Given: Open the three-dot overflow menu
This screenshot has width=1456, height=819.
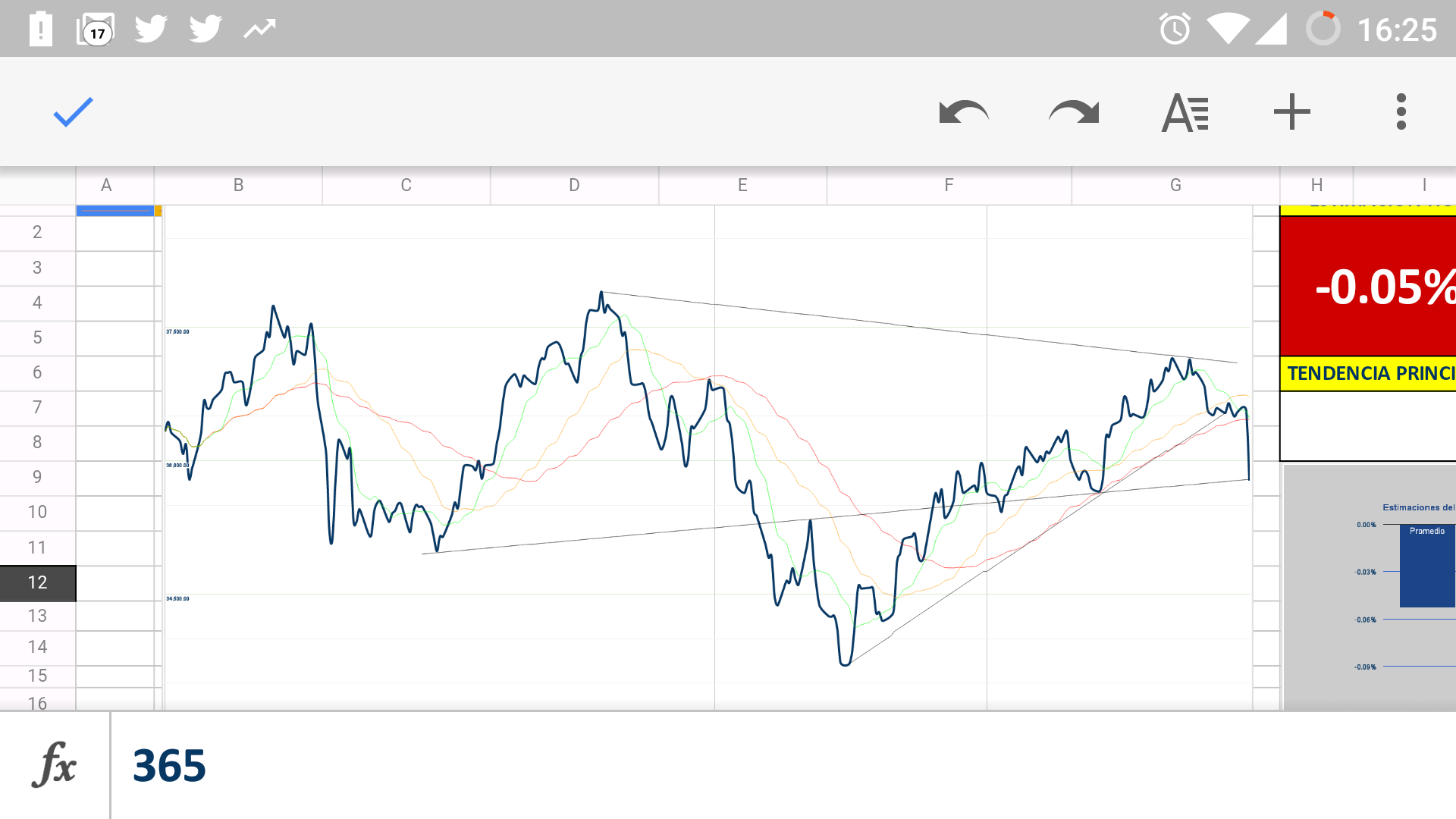Looking at the screenshot, I should coord(1401,112).
